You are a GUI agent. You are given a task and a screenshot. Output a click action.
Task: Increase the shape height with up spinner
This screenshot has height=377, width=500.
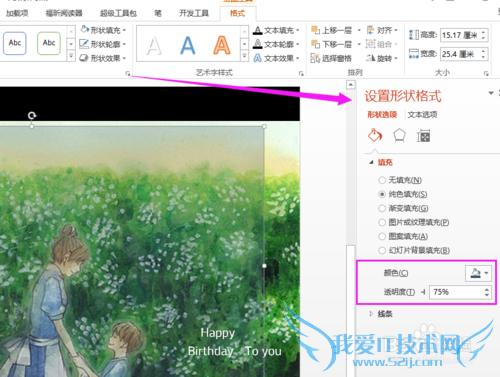click(x=484, y=32)
